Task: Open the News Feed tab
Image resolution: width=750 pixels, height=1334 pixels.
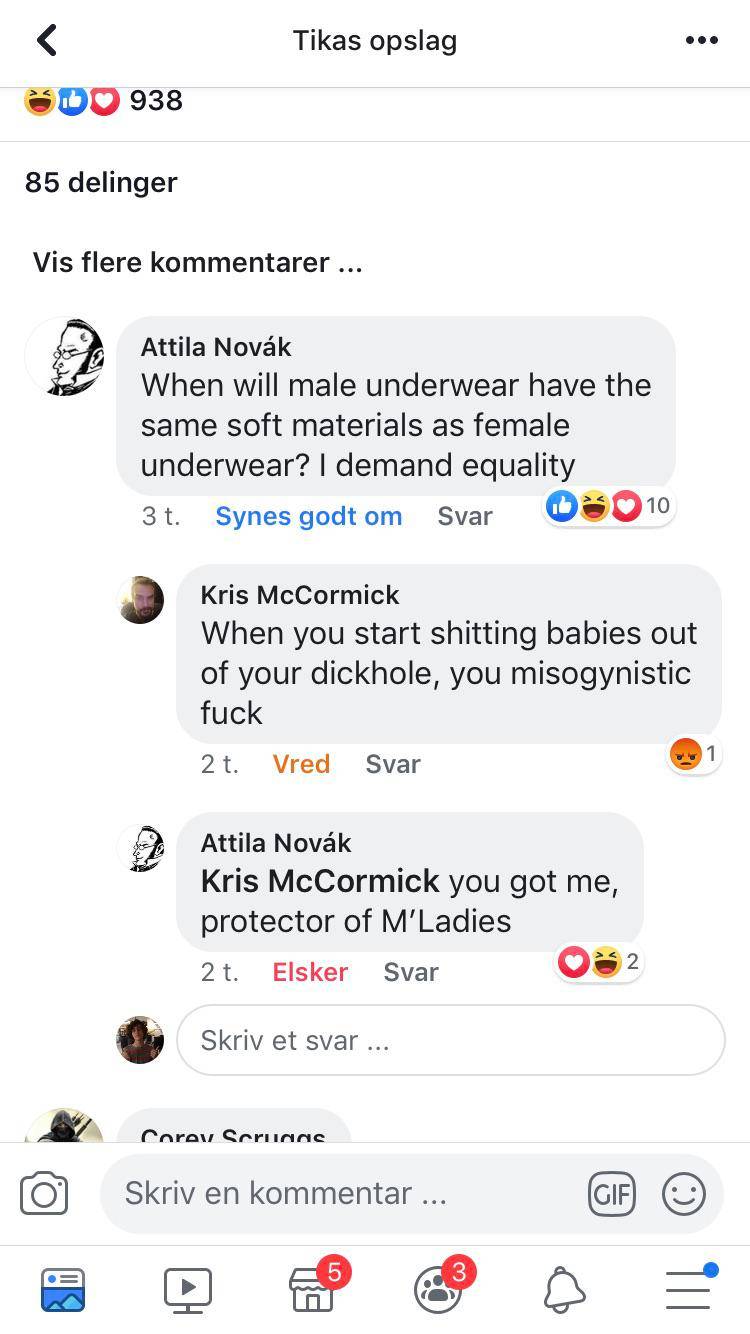Action: [x=63, y=1289]
